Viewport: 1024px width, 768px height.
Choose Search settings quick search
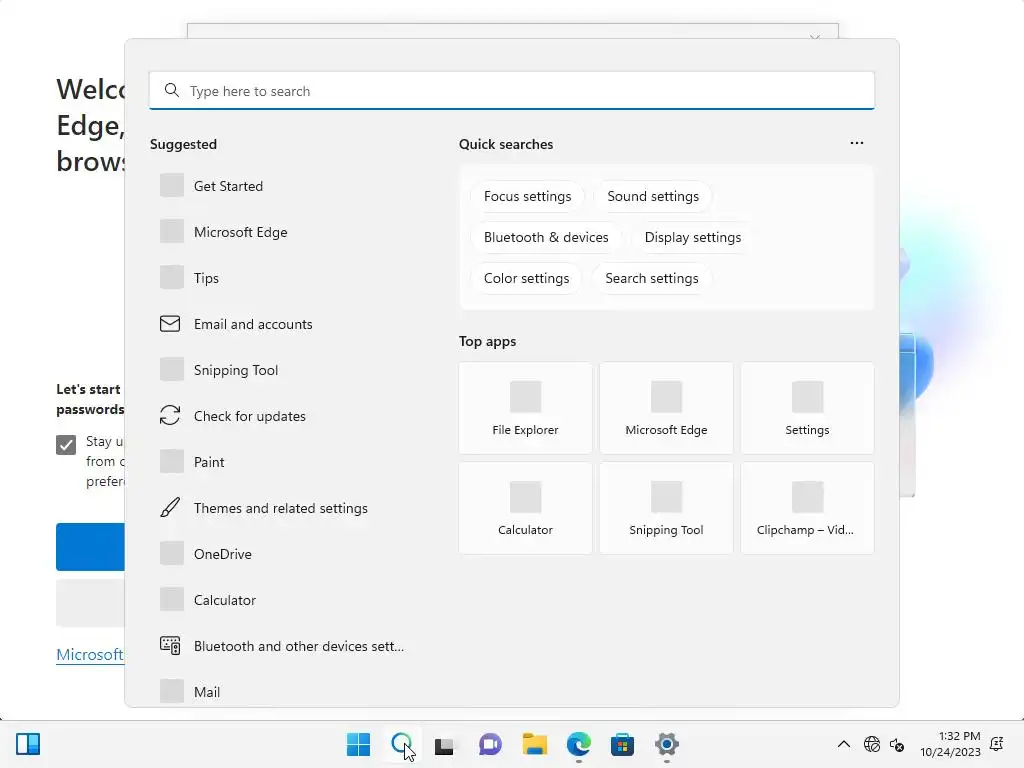click(x=651, y=278)
